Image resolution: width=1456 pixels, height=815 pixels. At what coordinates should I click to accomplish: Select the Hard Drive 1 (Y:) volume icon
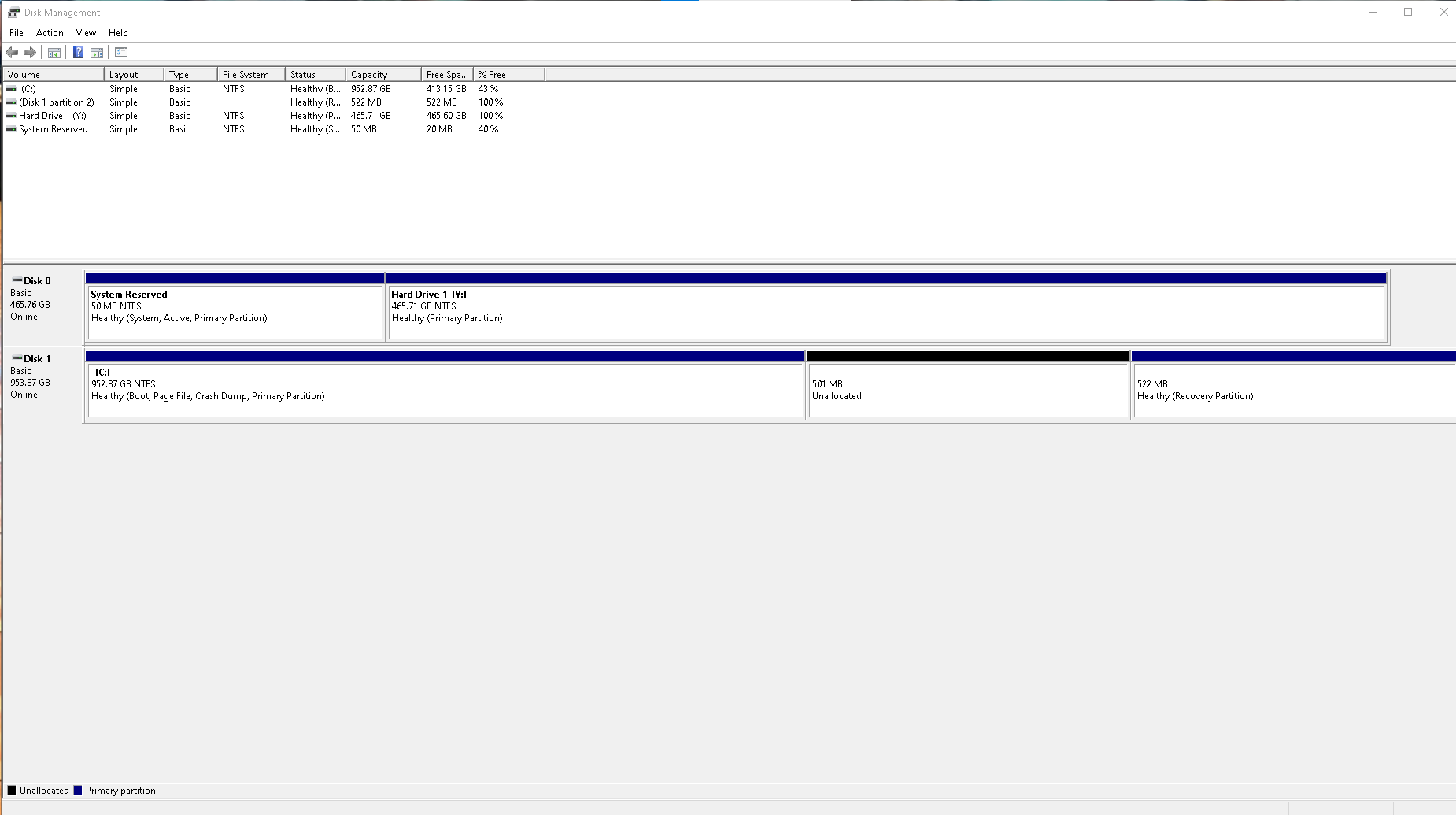(11, 116)
